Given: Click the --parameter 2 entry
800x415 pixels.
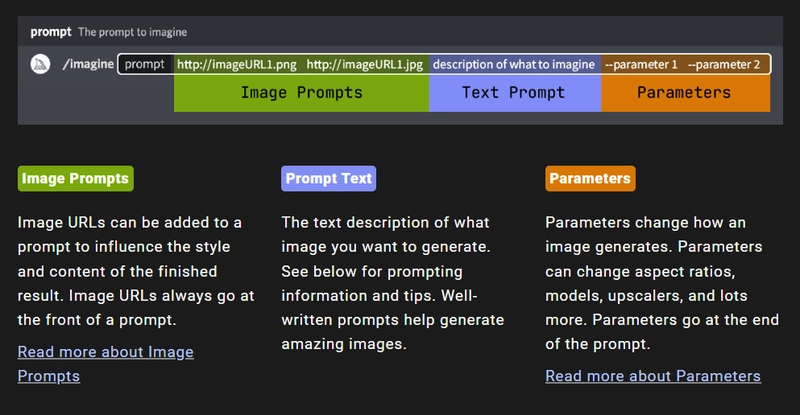Looking at the screenshot, I should click(x=724, y=65).
